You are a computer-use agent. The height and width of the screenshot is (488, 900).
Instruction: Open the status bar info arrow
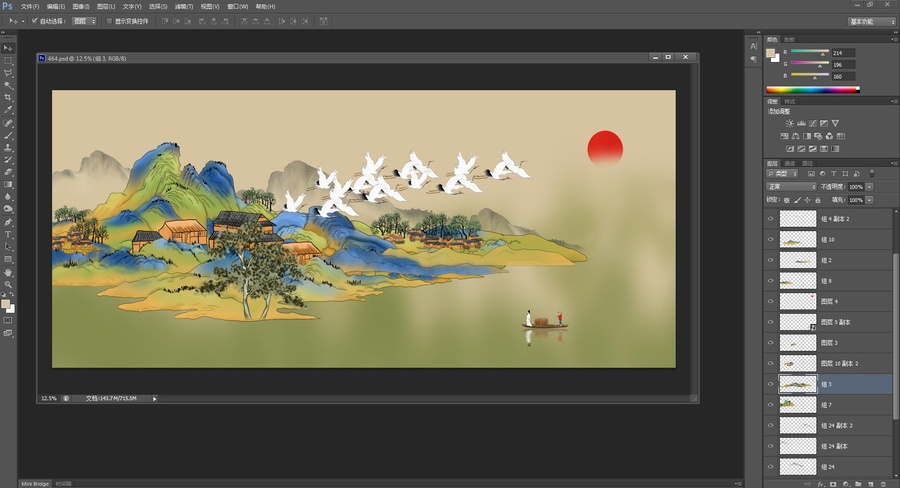[x=154, y=398]
